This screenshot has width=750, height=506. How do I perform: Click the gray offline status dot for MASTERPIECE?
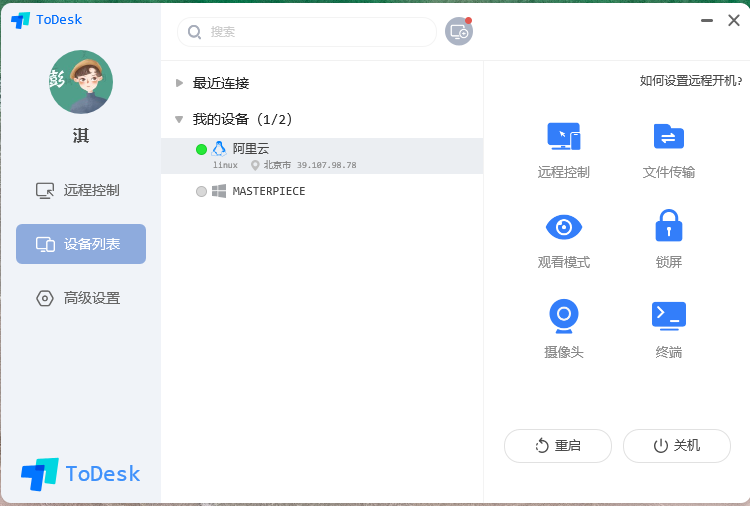coord(201,192)
